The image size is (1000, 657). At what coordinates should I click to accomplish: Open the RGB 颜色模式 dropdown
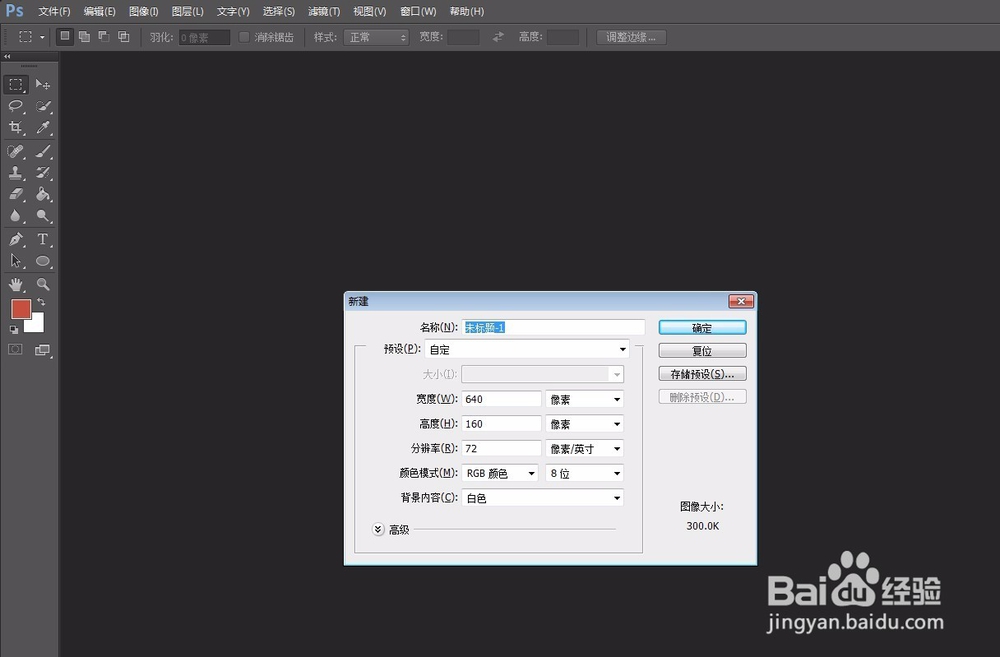tap(500, 472)
